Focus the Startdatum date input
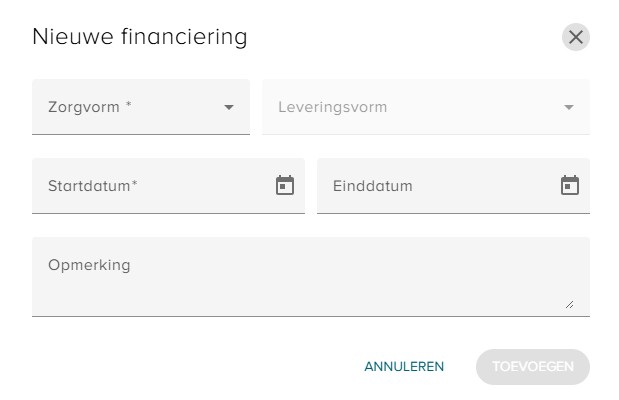 click(168, 186)
